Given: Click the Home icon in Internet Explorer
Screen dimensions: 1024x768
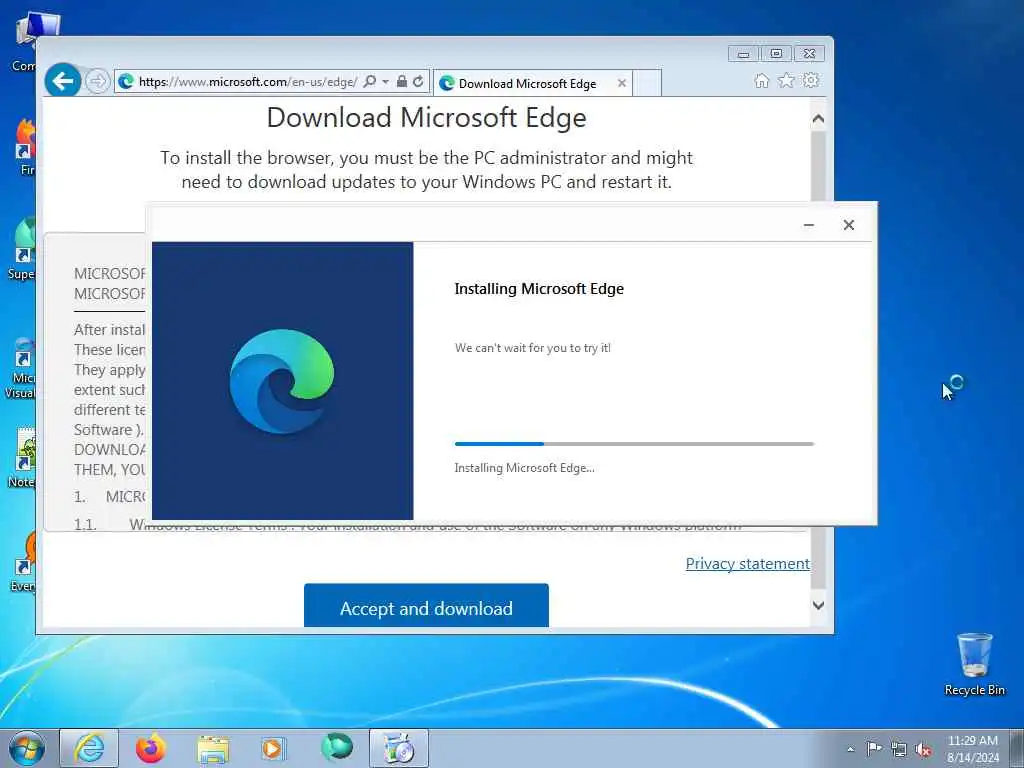Looking at the screenshot, I should [761, 80].
